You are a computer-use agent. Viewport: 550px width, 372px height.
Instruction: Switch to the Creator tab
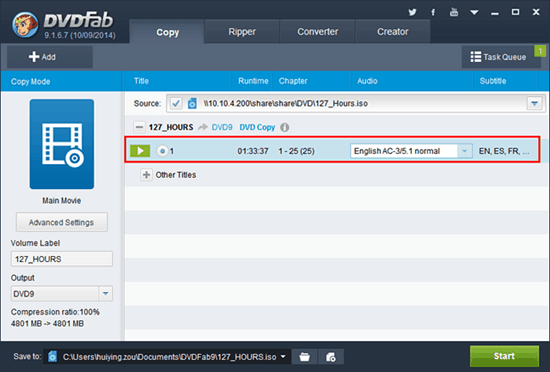click(393, 32)
